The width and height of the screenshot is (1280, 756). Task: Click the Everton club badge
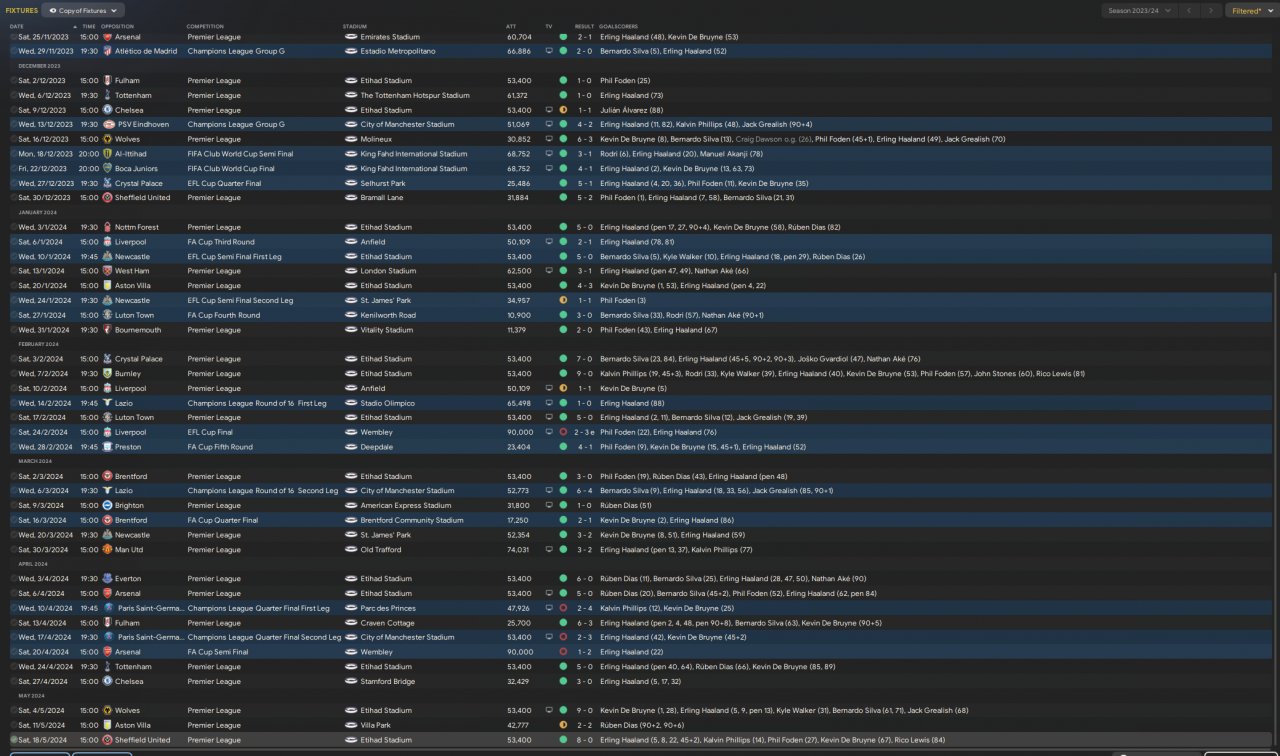point(107,579)
